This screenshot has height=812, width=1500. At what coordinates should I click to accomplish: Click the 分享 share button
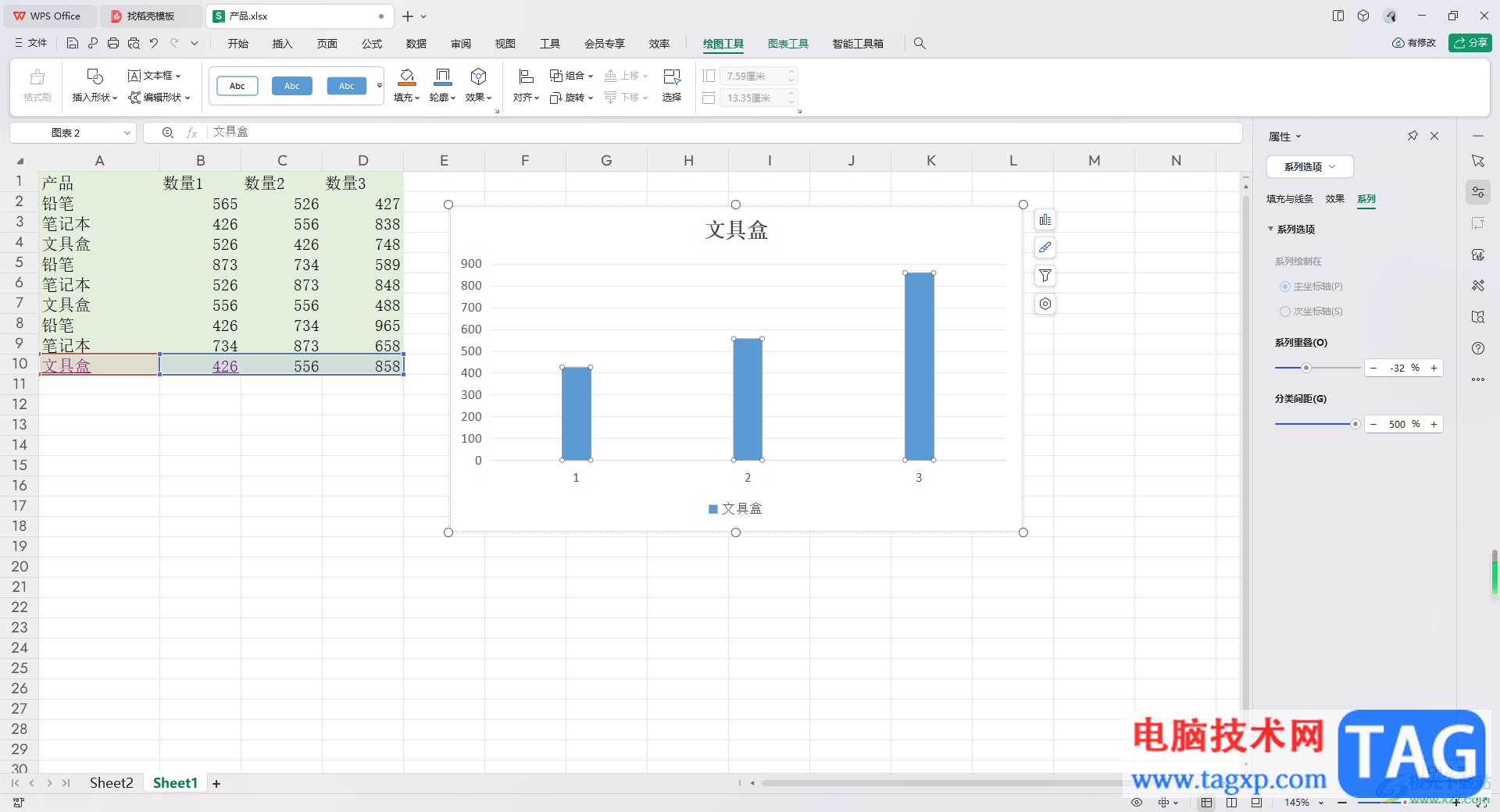click(x=1470, y=43)
